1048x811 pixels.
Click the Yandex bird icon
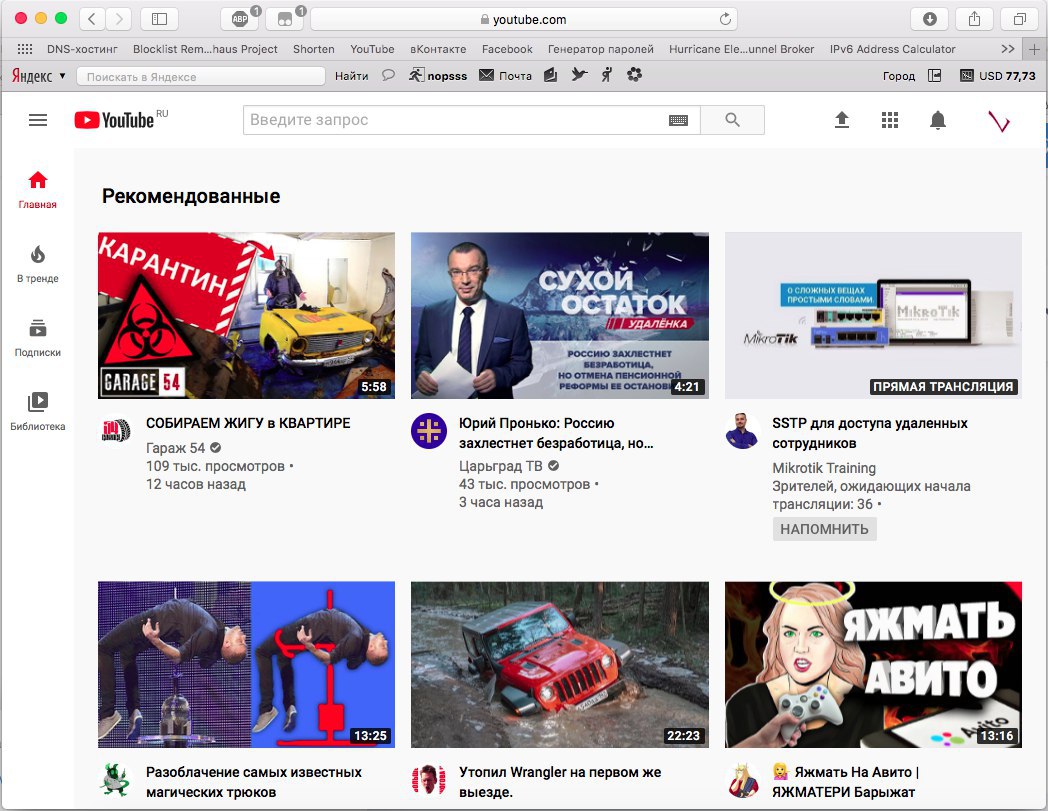[x=579, y=75]
